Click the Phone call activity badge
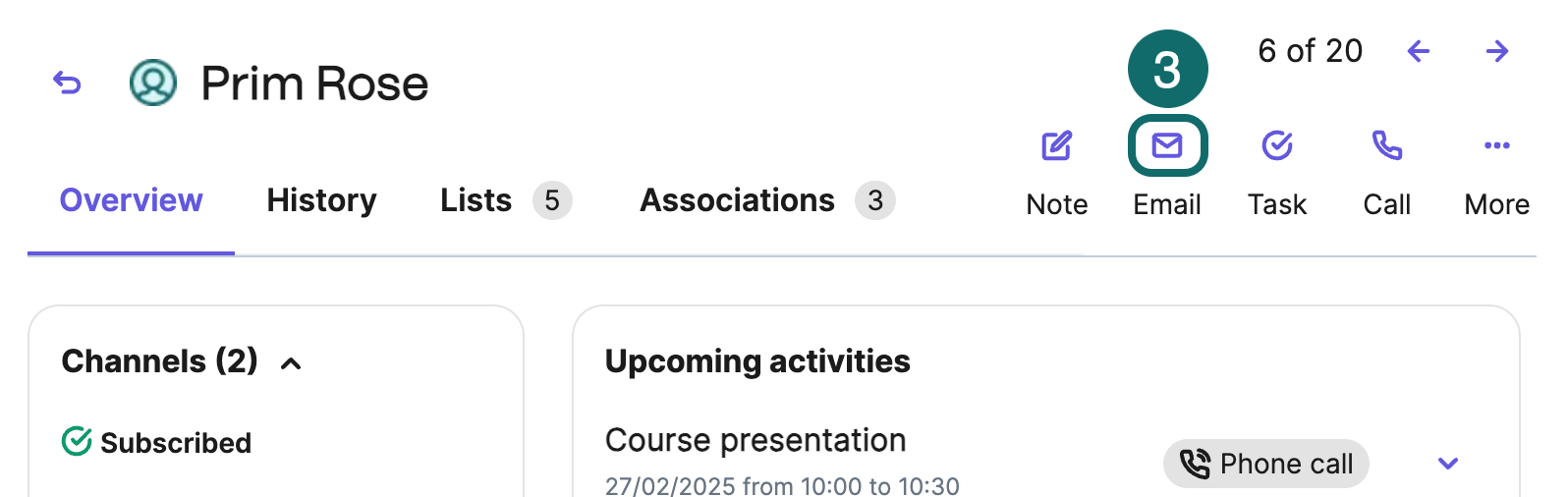Image resolution: width=1568 pixels, height=497 pixels. point(1266,464)
